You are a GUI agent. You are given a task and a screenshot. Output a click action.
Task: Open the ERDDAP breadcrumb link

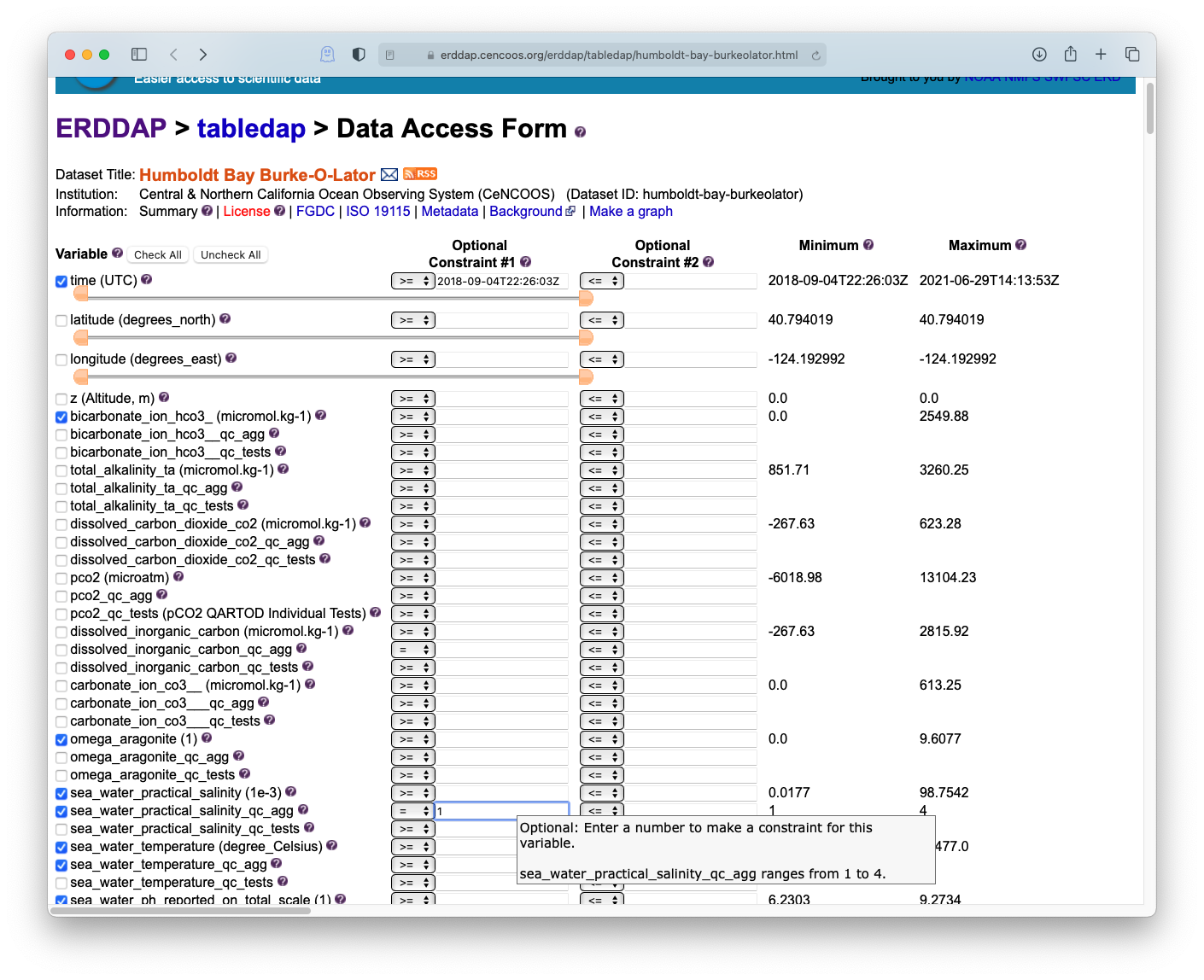(x=111, y=128)
